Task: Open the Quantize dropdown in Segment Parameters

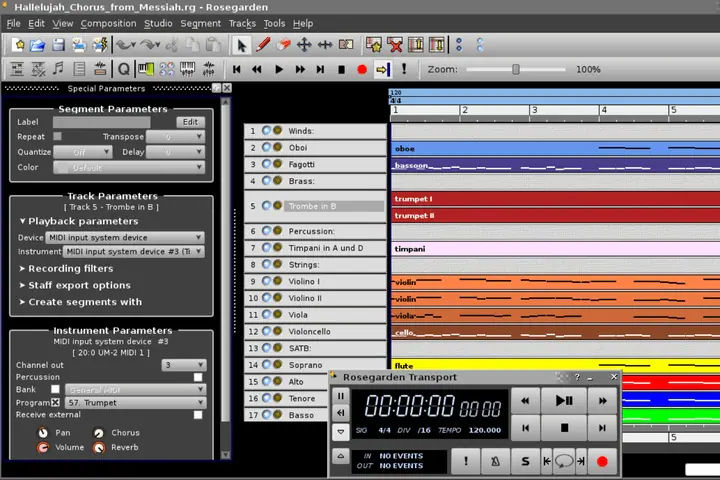Action: pyautogui.click(x=83, y=152)
